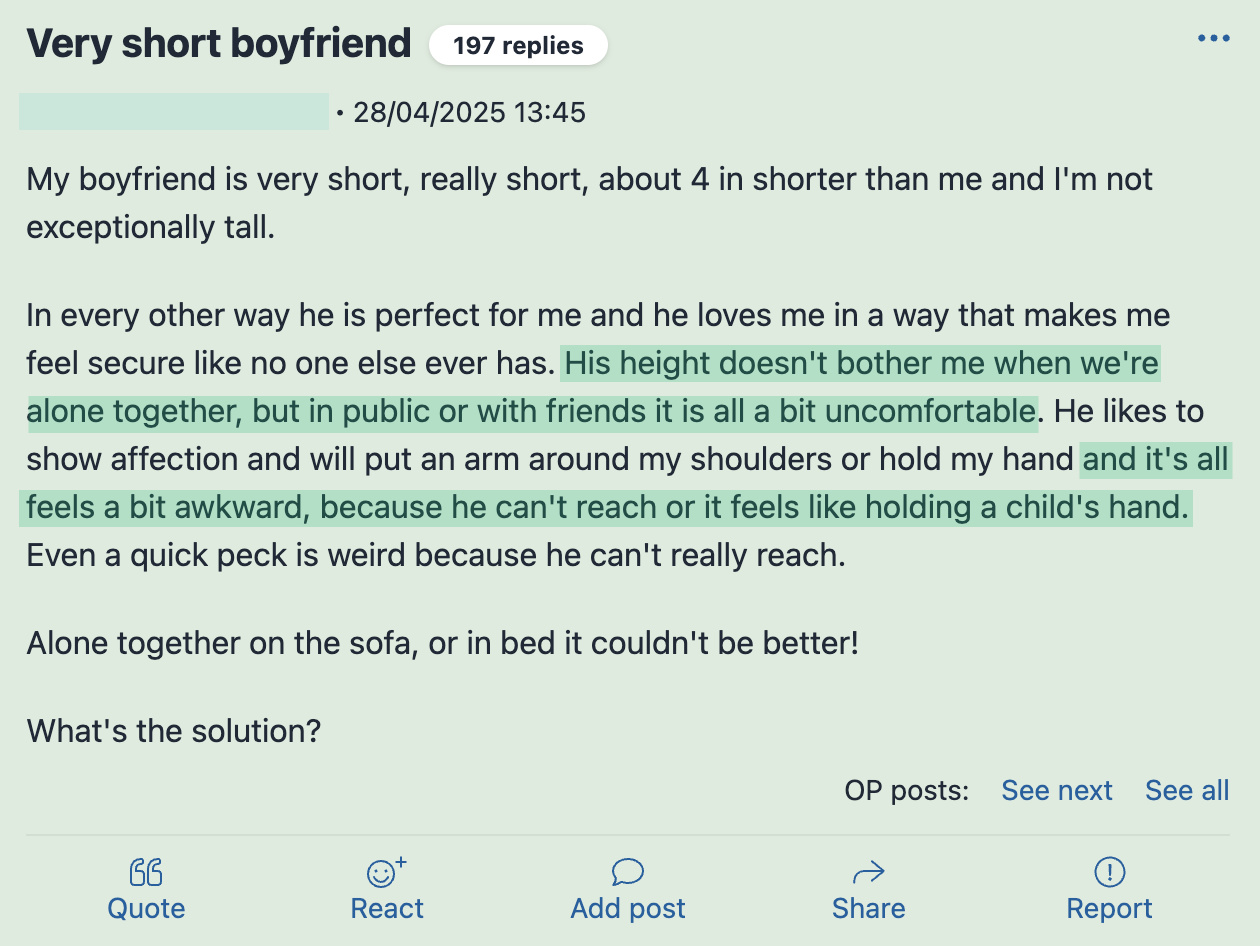Screen dimensions: 1260x946
Task: Click the redacted poster username
Action: [174, 111]
